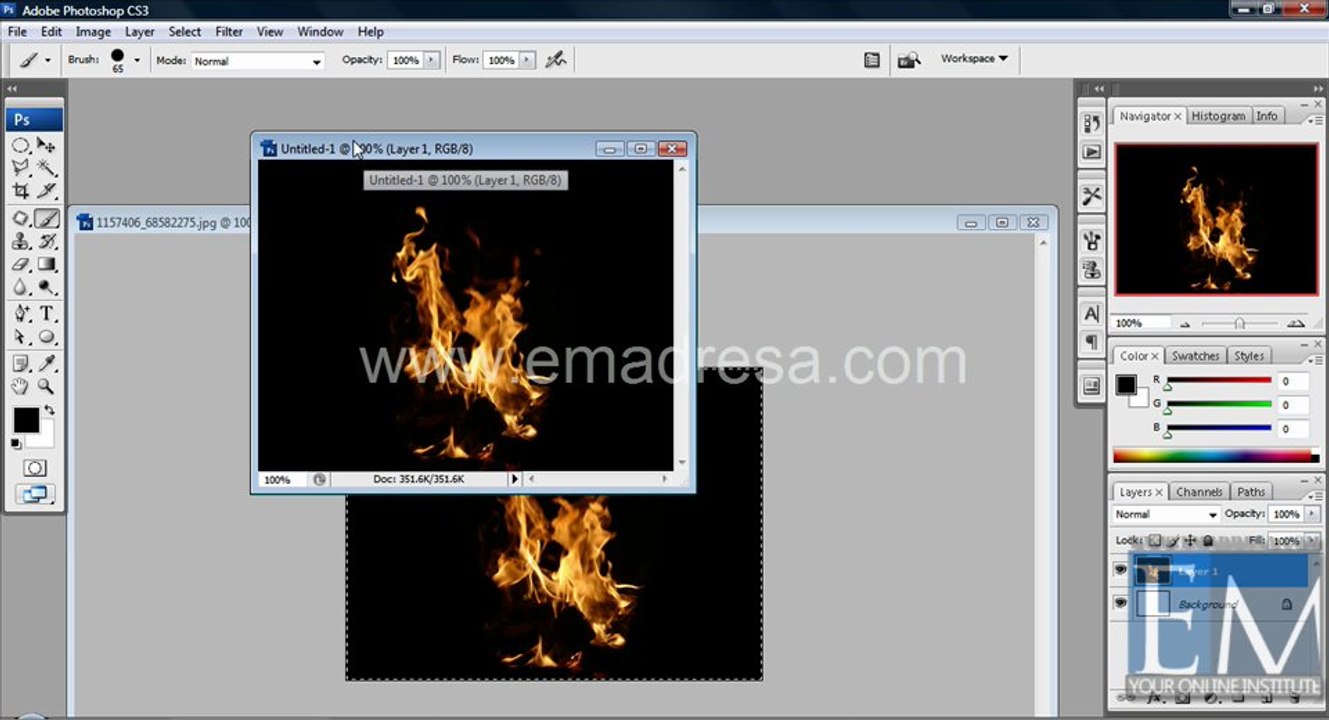Select the Type tool
Viewport: 1329px width, 720px height.
tap(46, 314)
